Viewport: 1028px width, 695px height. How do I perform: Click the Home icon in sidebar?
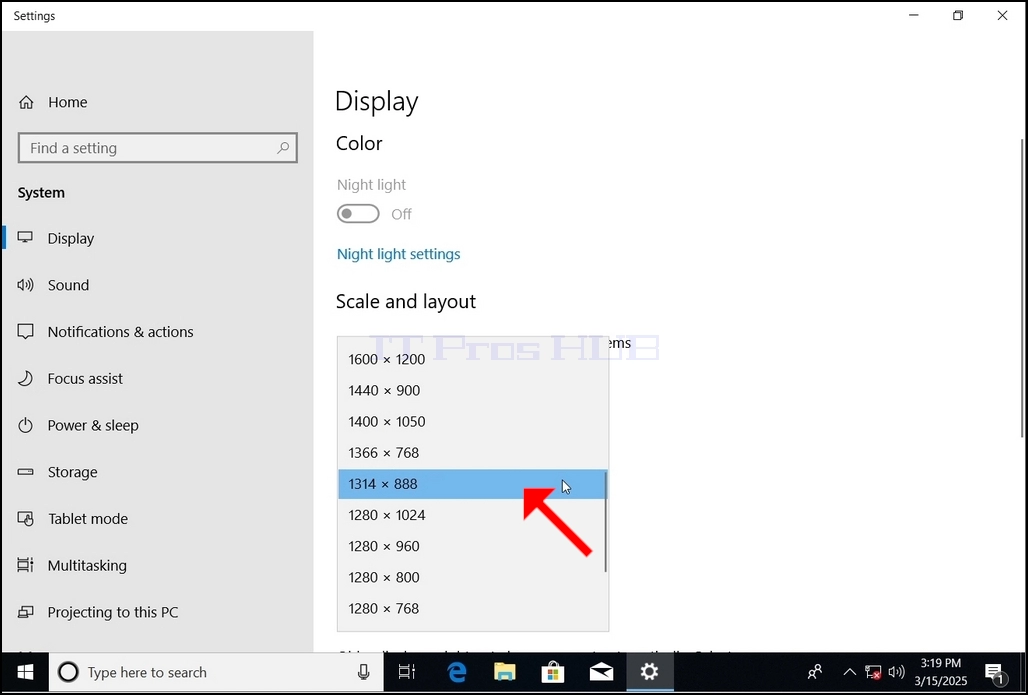(26, 102)
